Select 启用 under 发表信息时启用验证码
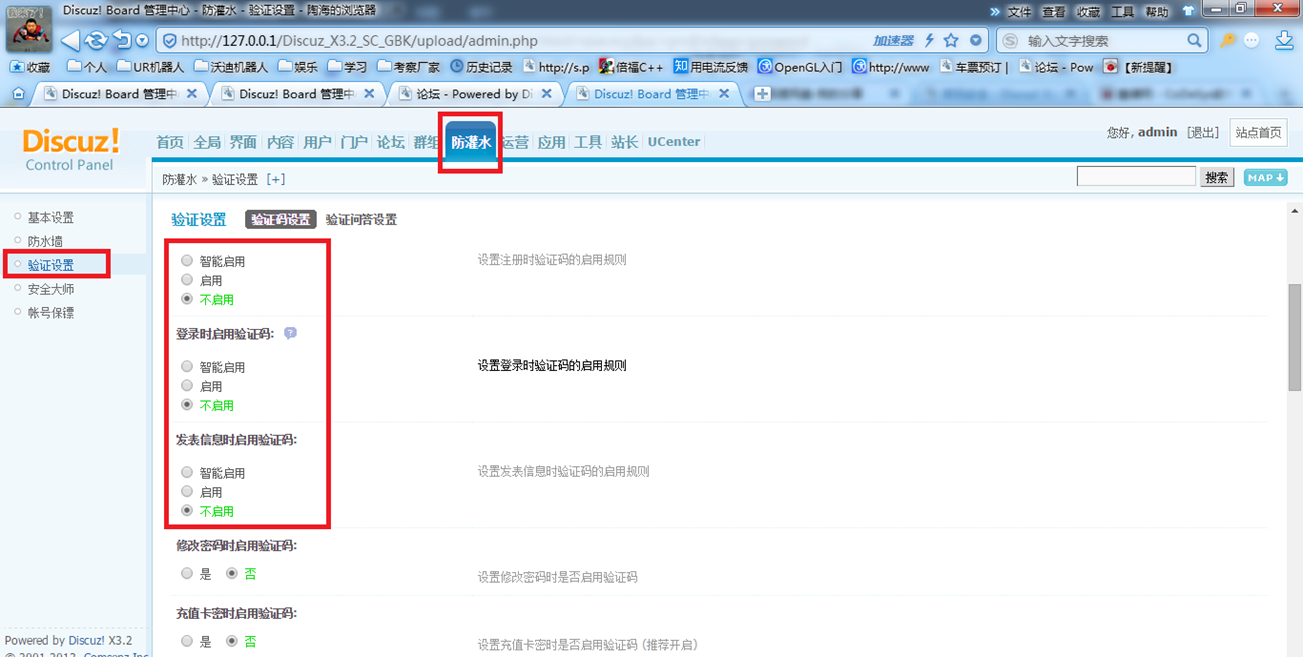 pyautogui.click(x=187, y=492)
